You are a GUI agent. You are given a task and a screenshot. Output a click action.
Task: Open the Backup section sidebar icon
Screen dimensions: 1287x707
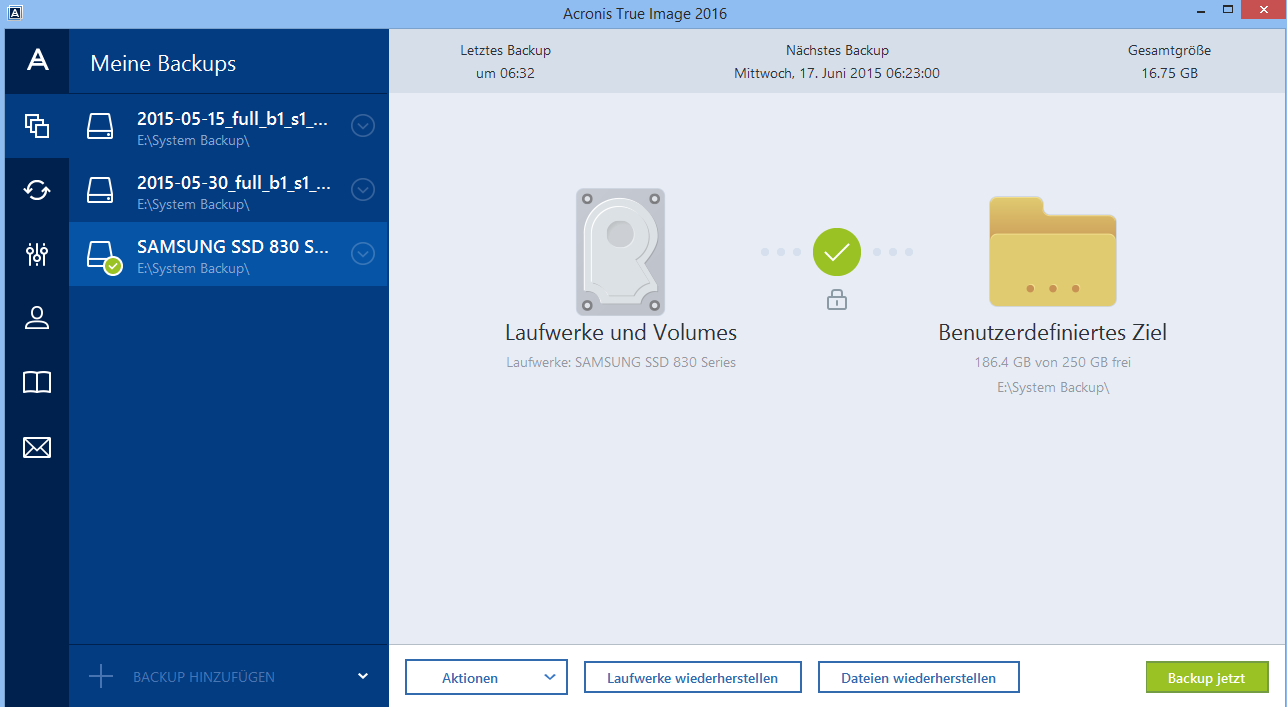(x=37, y=126)
